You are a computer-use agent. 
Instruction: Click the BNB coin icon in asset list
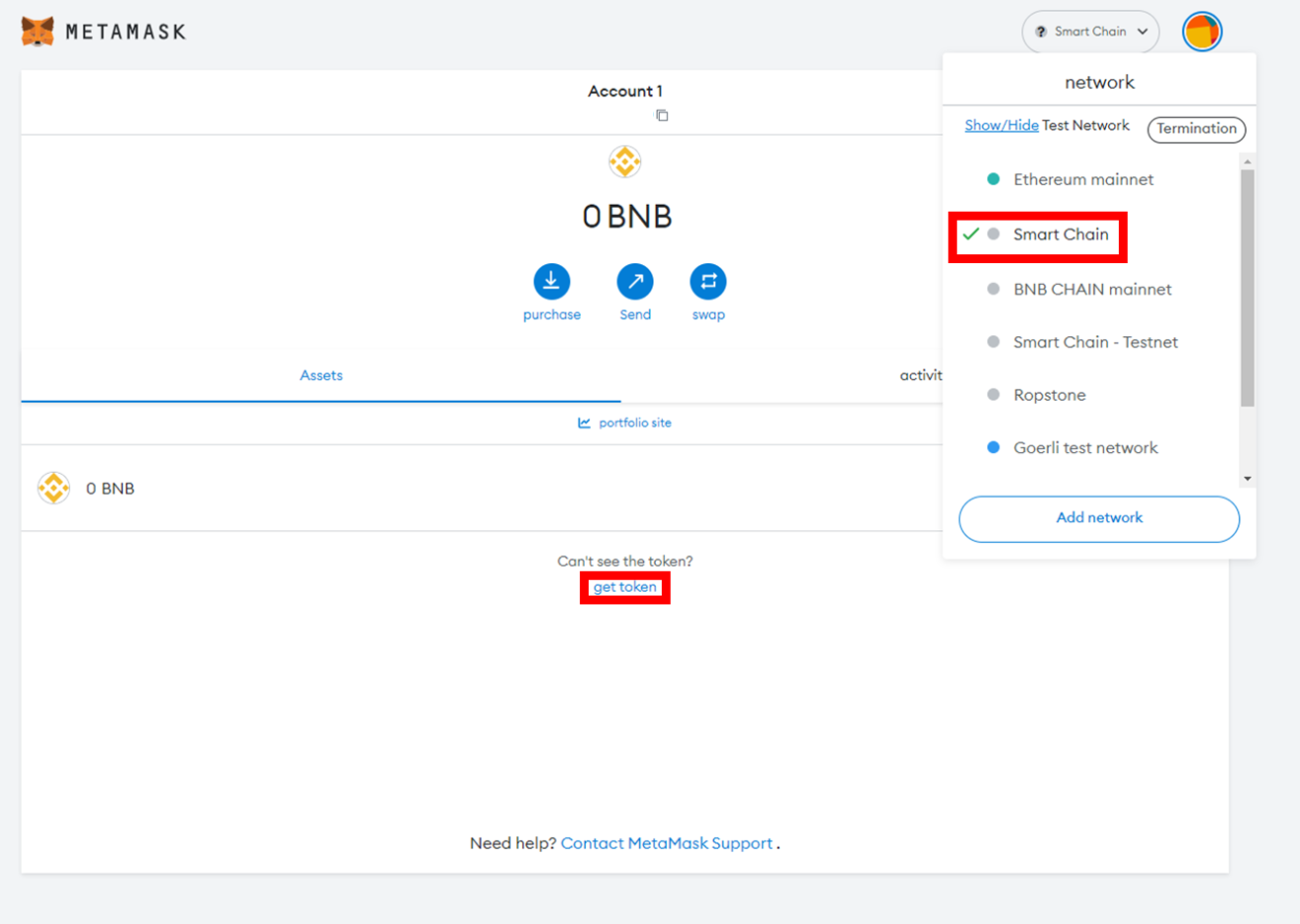[53, 488]
